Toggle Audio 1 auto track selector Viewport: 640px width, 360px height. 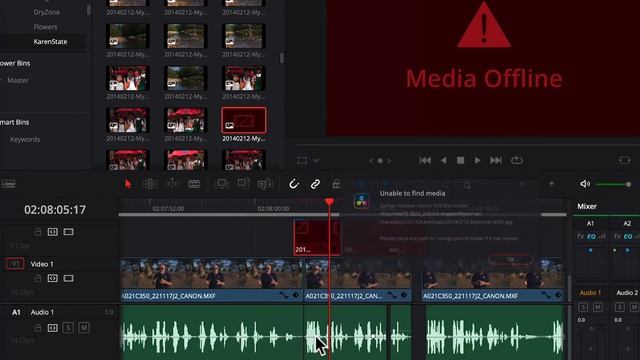tap(53, 328)
